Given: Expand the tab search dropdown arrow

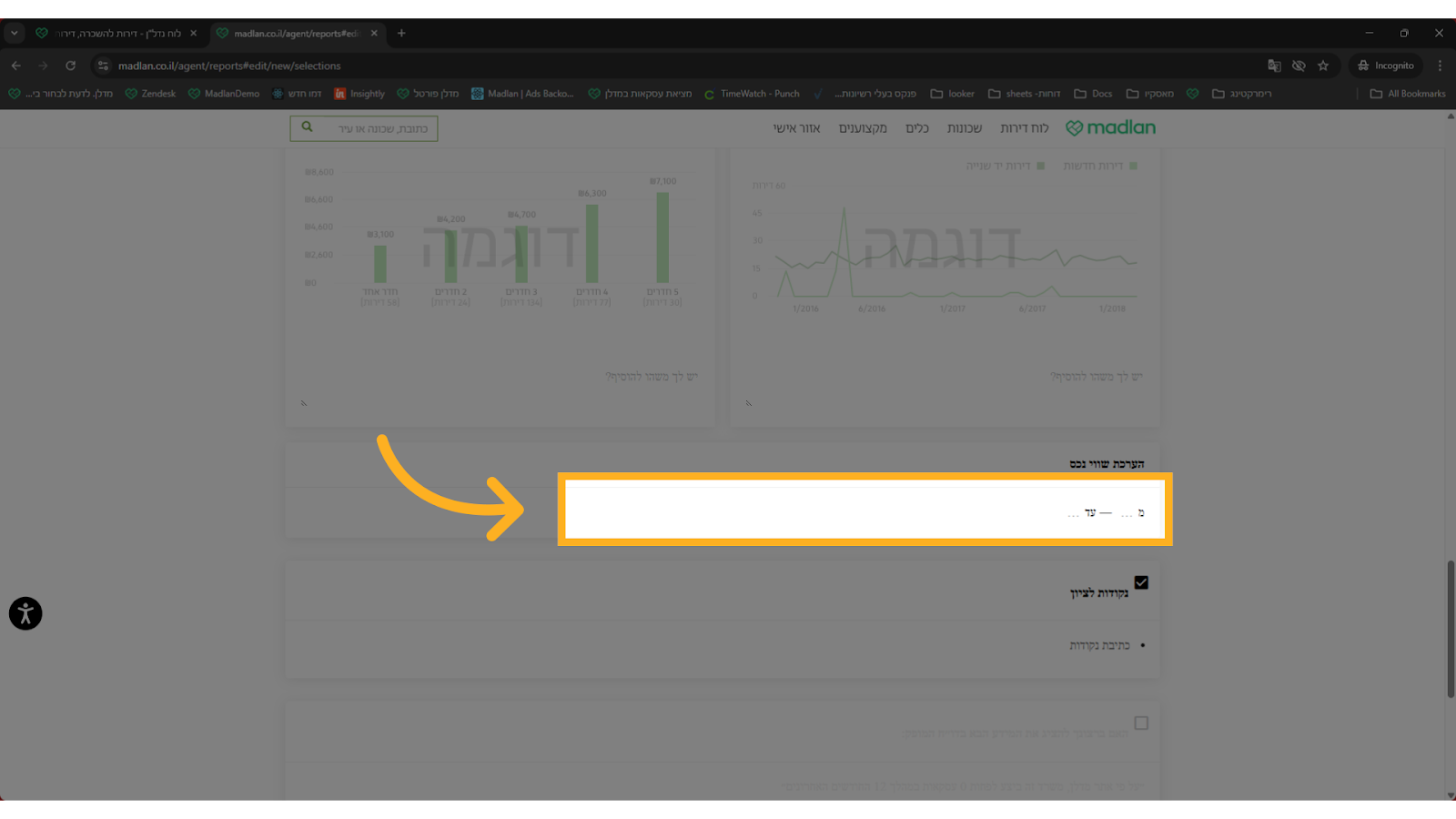Looking at the screenshot, I should 15,33.
